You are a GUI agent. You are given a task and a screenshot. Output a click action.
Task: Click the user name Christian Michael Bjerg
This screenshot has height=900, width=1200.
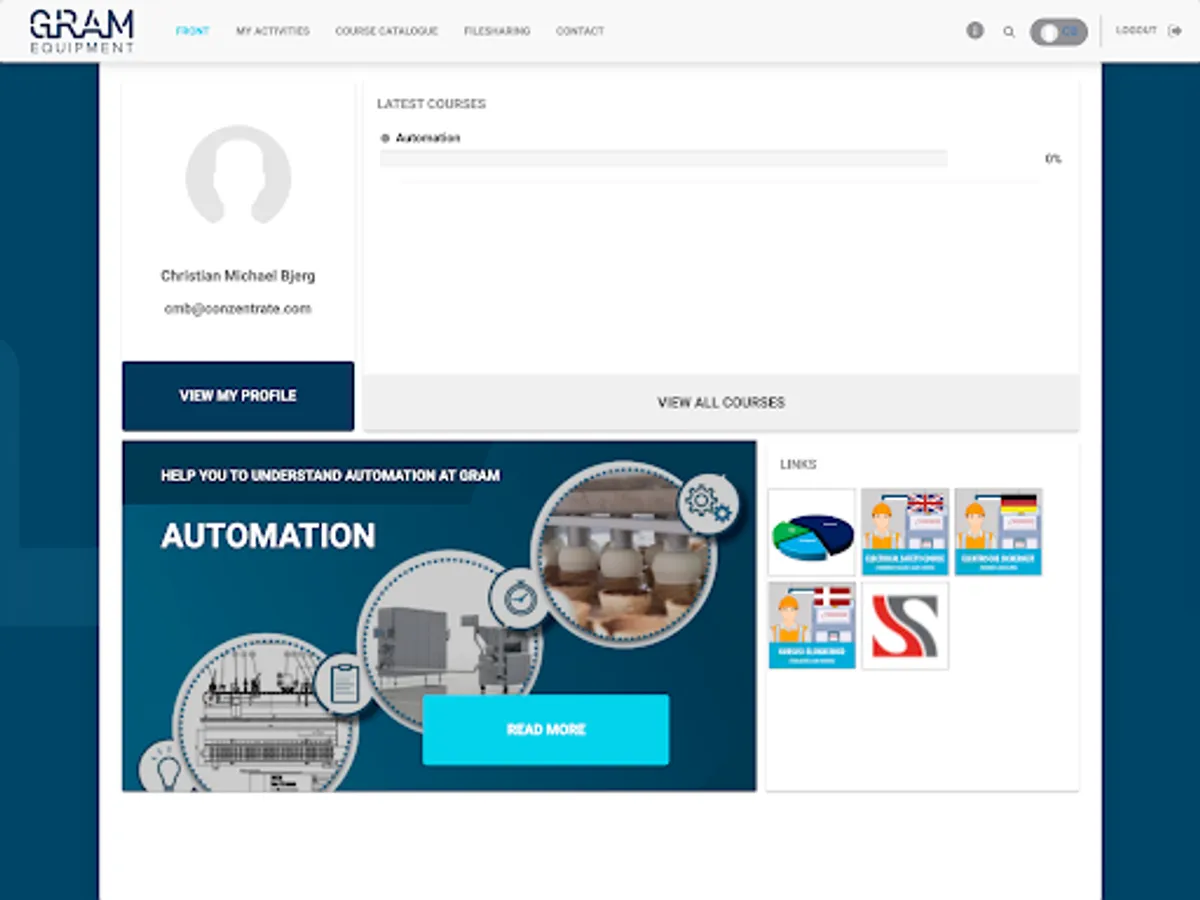pyautogui.click(x=238, y=276)
